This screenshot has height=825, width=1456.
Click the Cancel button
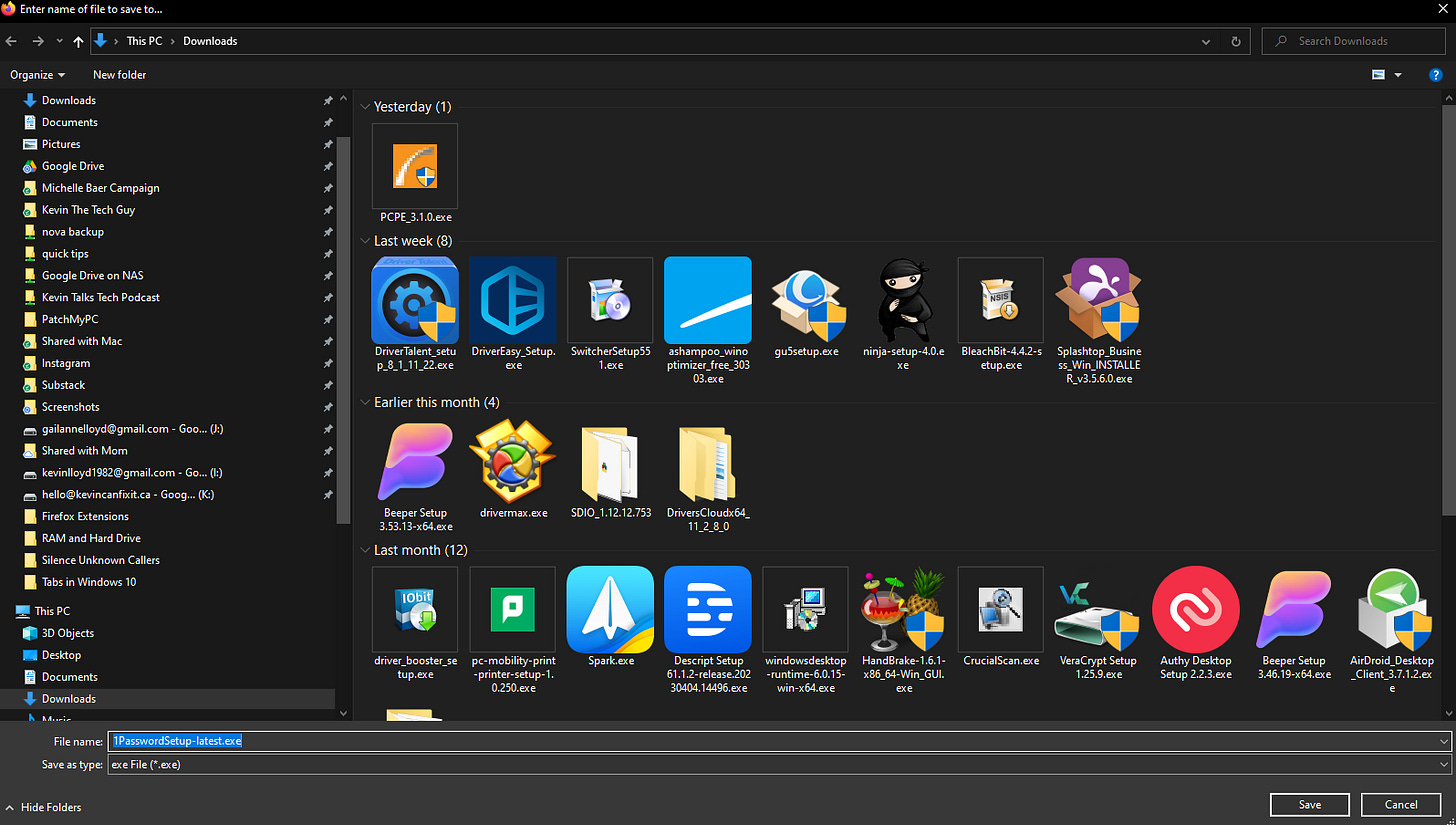[x=1400, y=804]
